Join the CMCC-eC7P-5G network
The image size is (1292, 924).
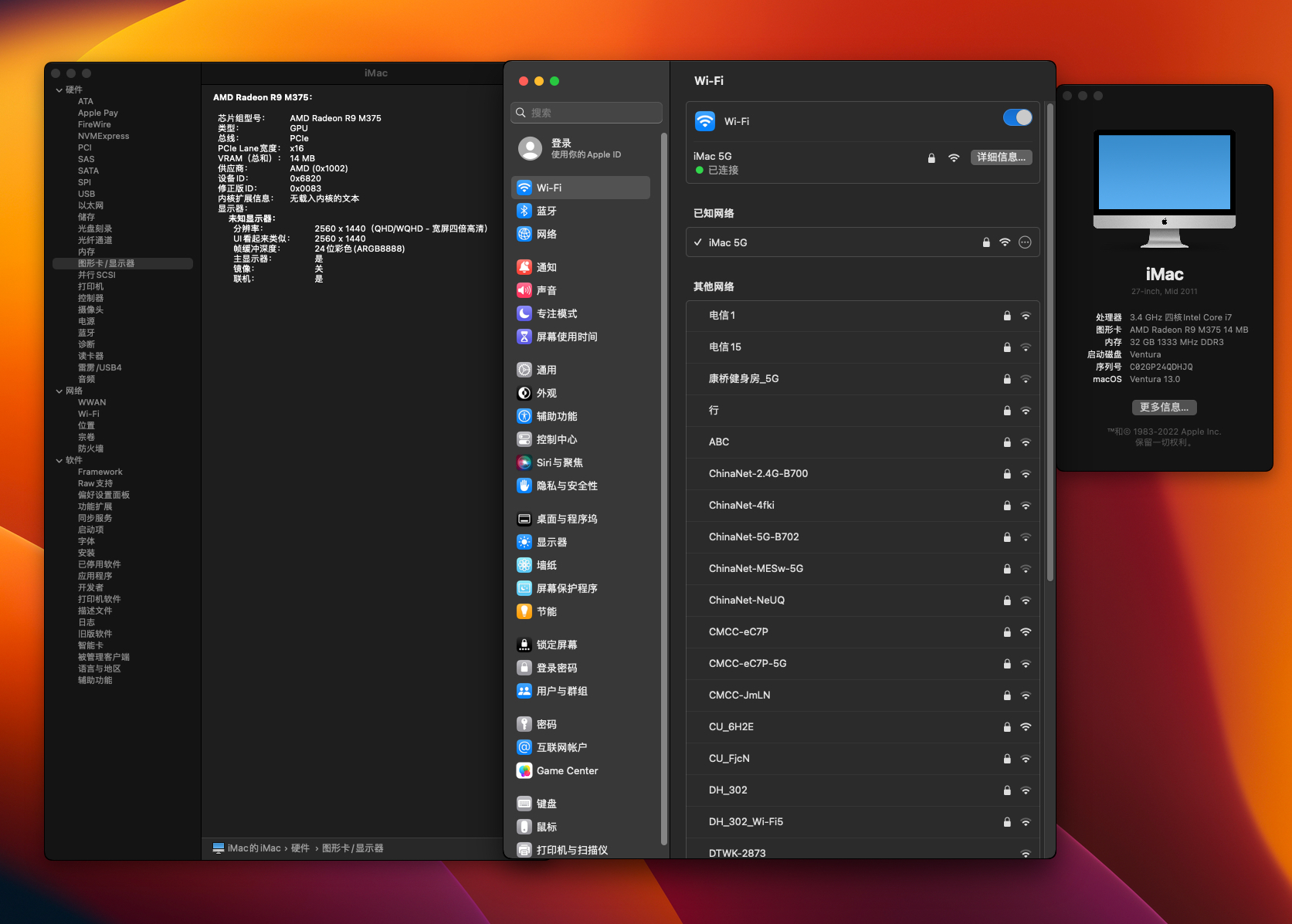pyautogui.click(x=863, y=664)
